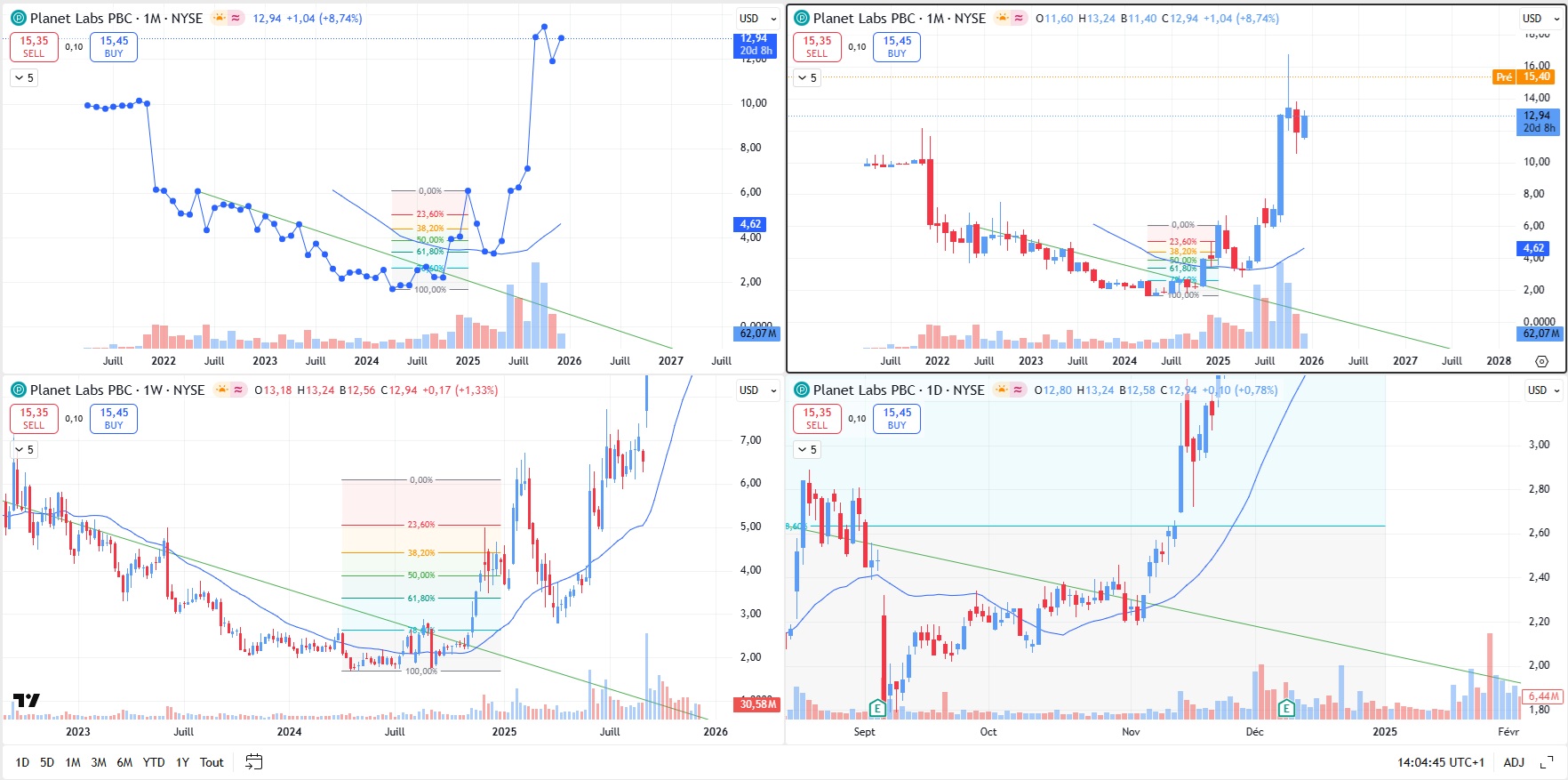Click 30,58 M volume label in 1W chart
Viewport: 1568px width, 780px height.
pos(757,704)
